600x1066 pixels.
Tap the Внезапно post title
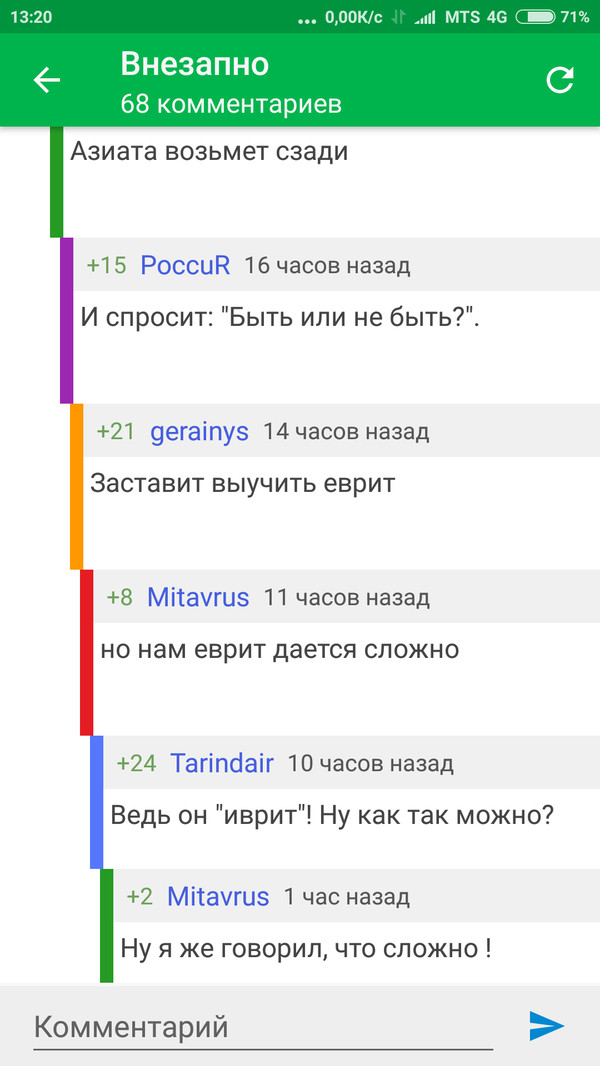[195, 64]
